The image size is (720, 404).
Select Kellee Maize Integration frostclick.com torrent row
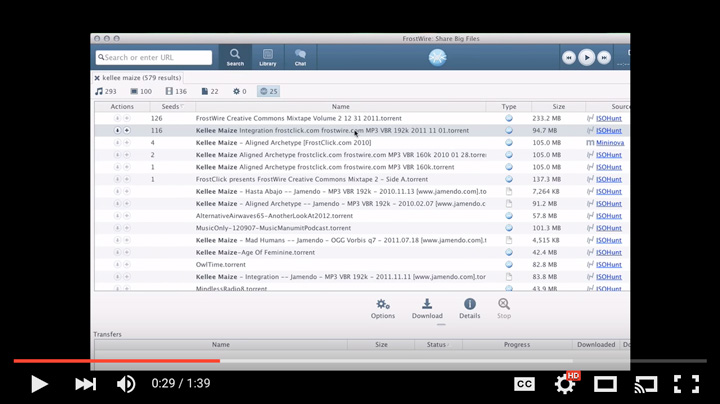point(362,130)
